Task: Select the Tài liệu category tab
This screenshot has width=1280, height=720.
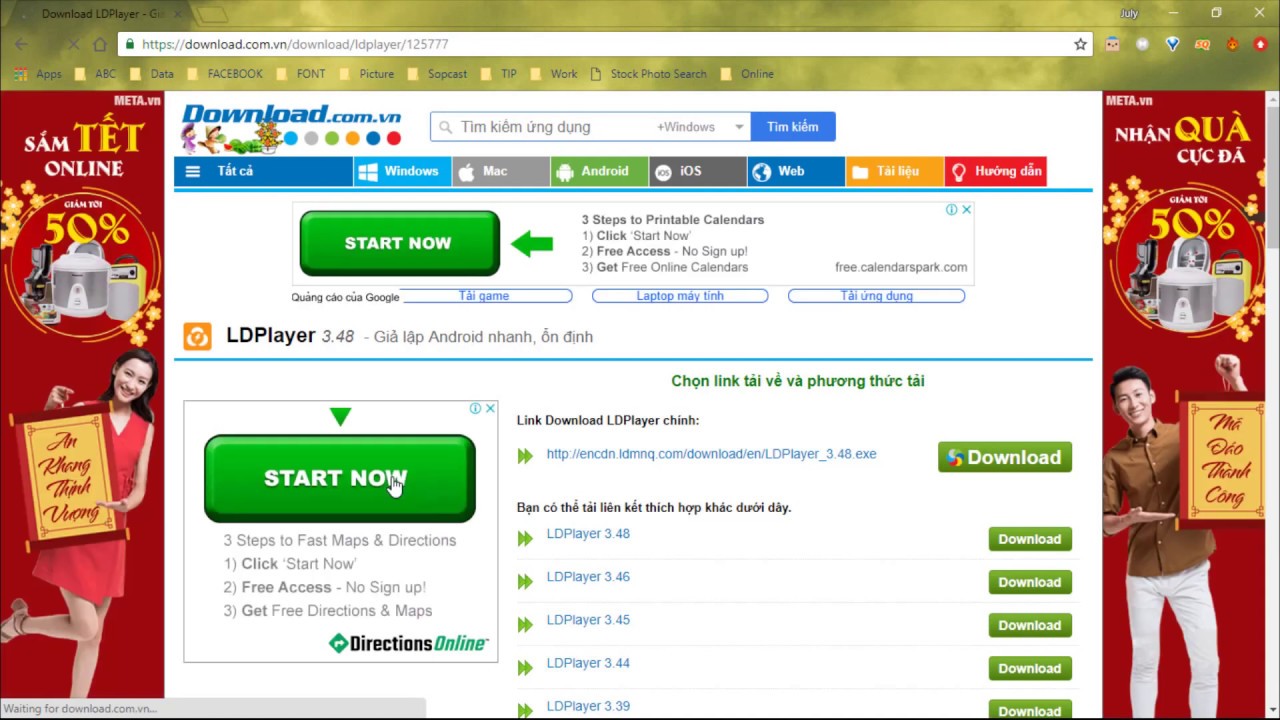Action: pos(894,171)
